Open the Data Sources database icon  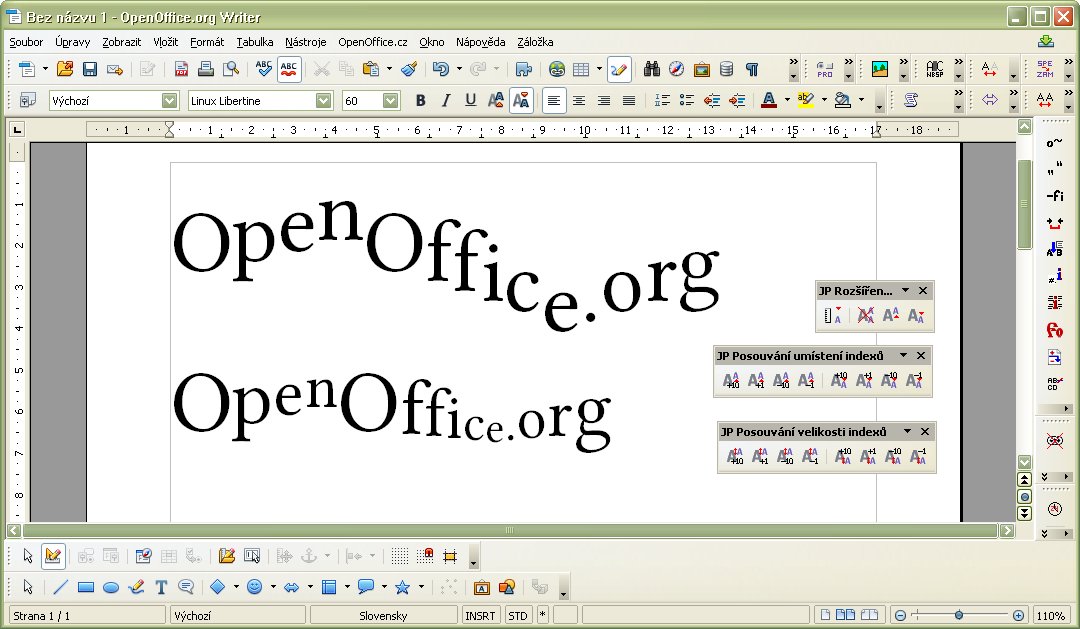pyautogui.click(x=726, y=69)
